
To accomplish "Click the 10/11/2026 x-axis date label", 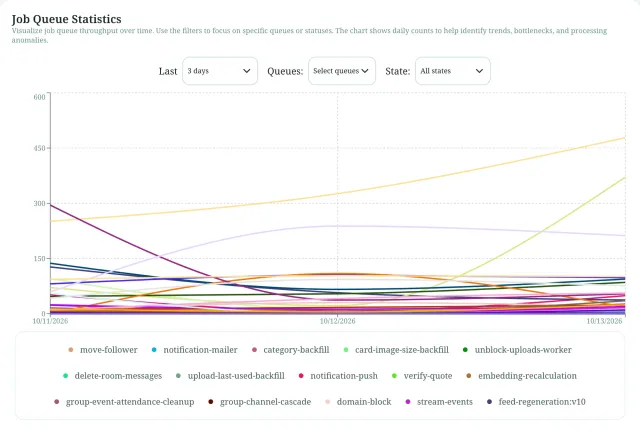I will [50, 321].
